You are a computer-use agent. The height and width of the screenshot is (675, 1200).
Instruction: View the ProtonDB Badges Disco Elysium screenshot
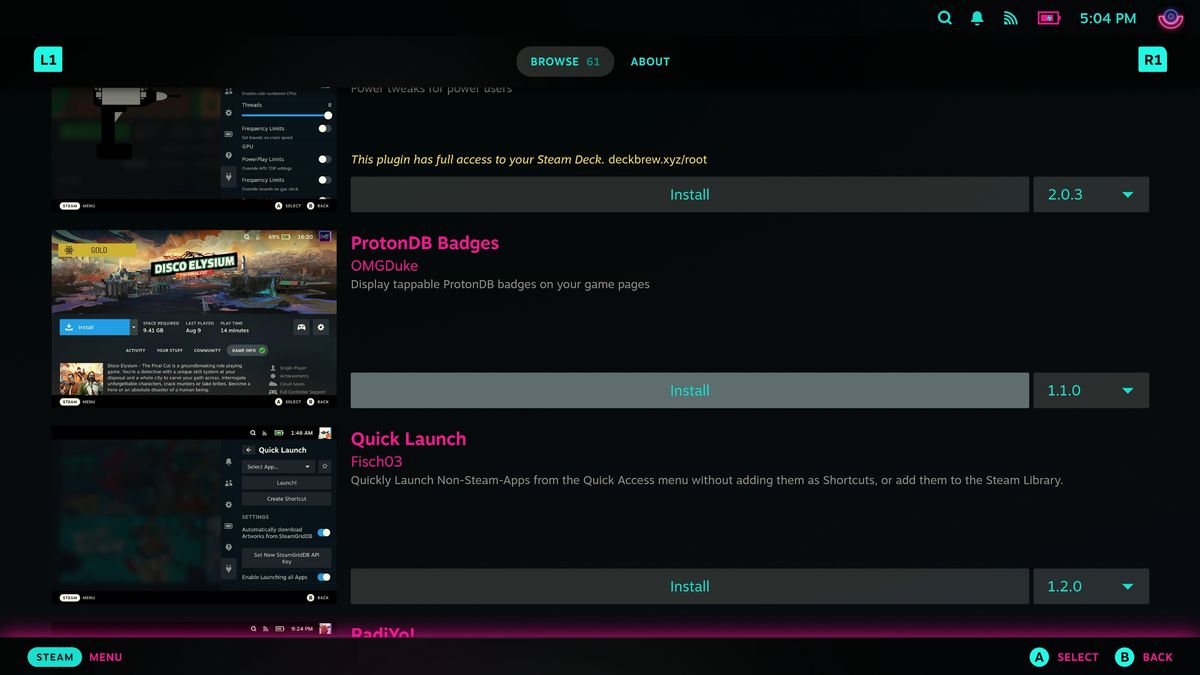(x=195, y=319)
